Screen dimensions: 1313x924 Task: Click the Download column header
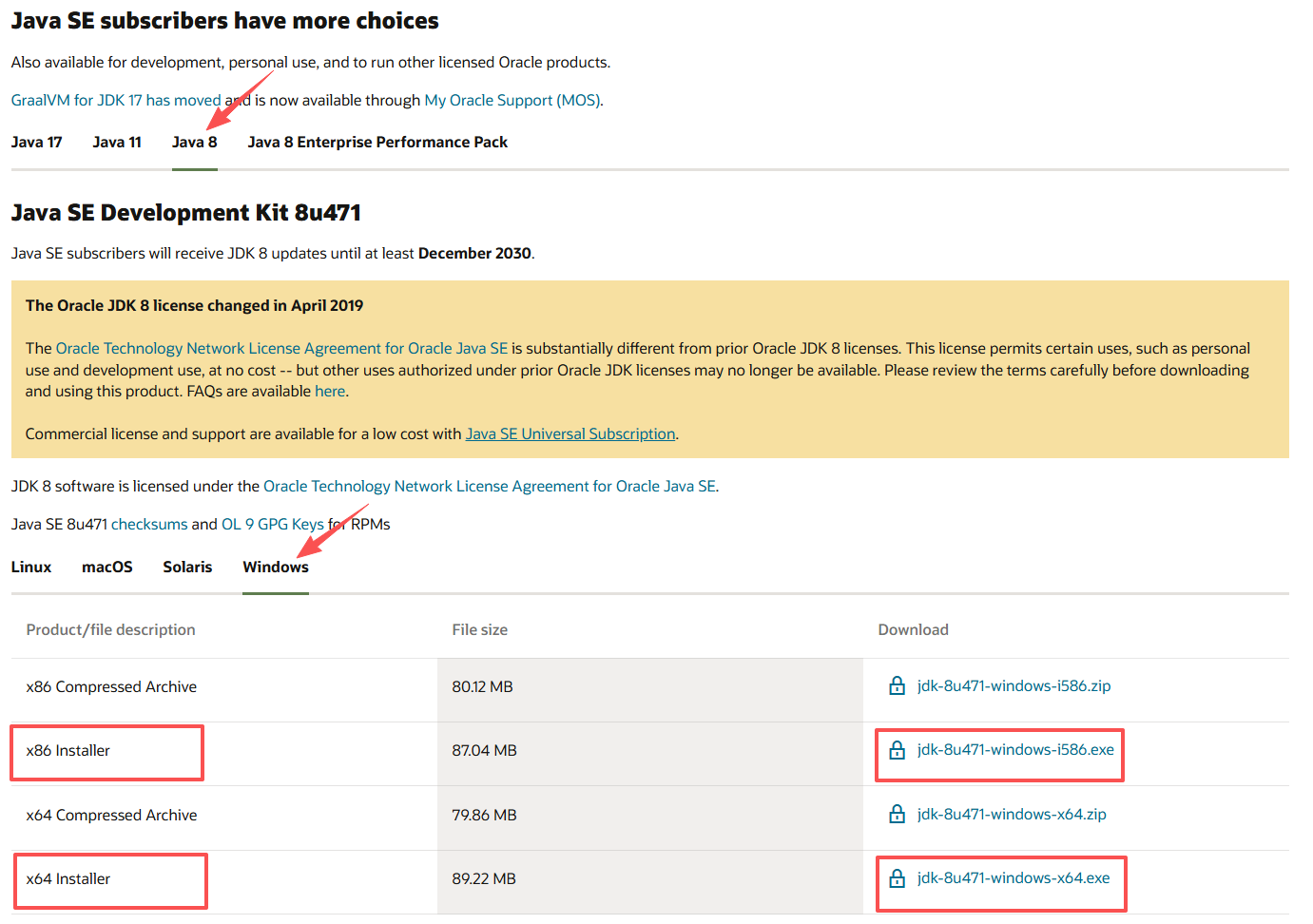[913, 629]
